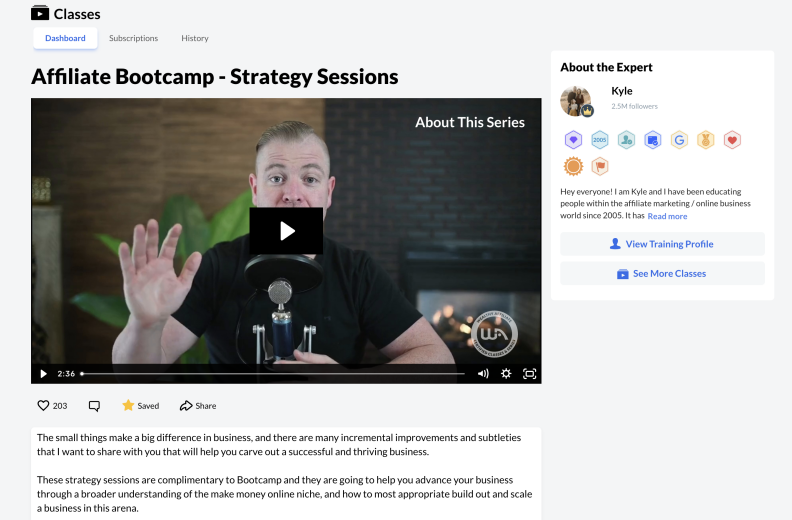Click the Google badge on Kyle's profile

click(679, 140)
